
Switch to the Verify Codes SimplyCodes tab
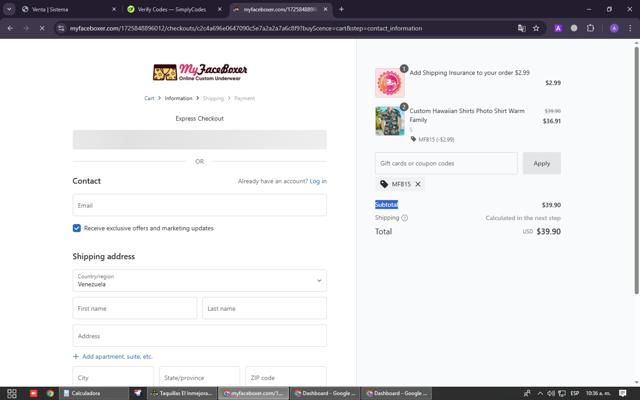coord(174,9)
